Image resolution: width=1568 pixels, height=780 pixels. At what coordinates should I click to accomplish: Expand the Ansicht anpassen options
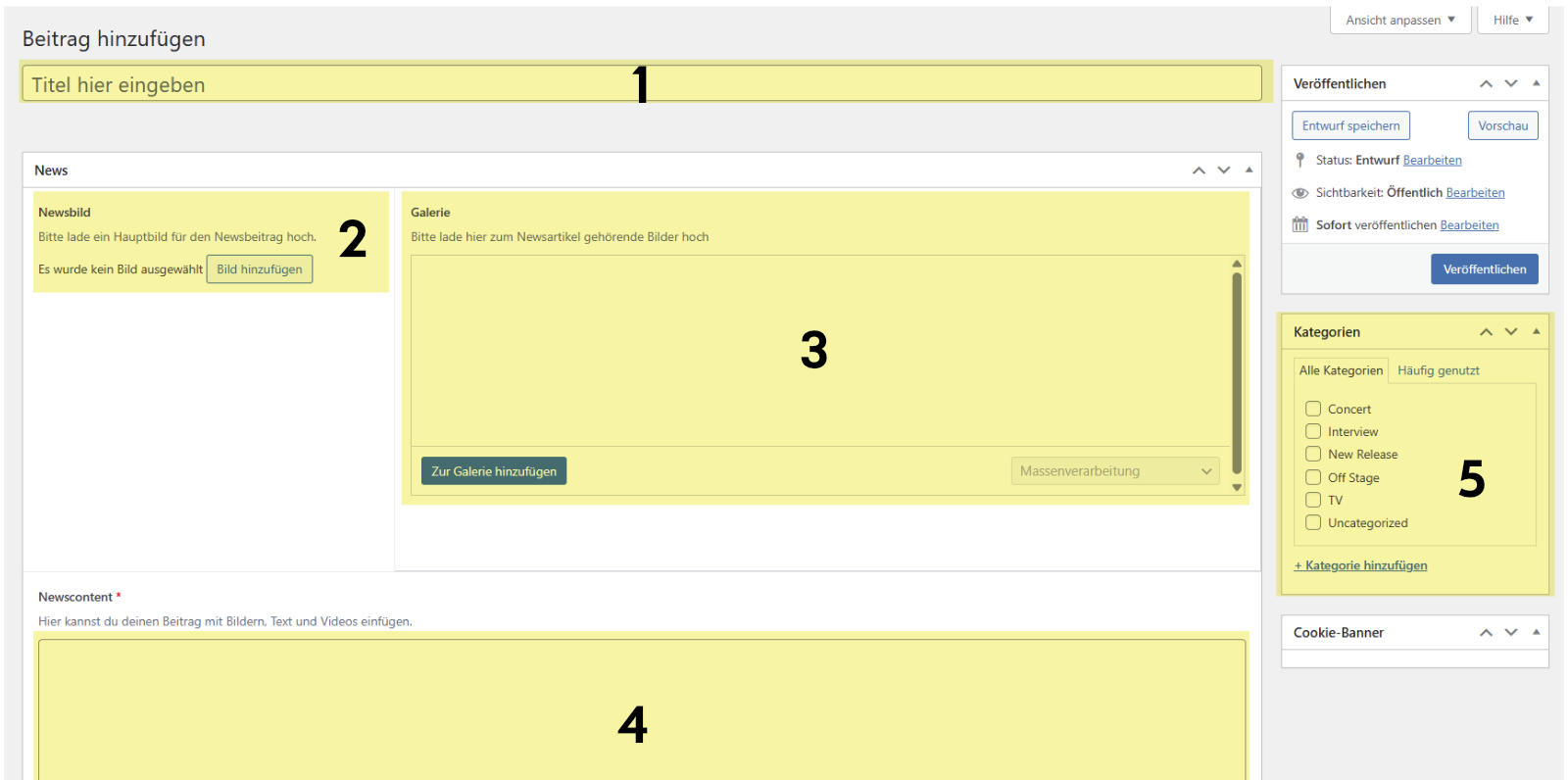pyautogui.click(x=1399, y=20)
